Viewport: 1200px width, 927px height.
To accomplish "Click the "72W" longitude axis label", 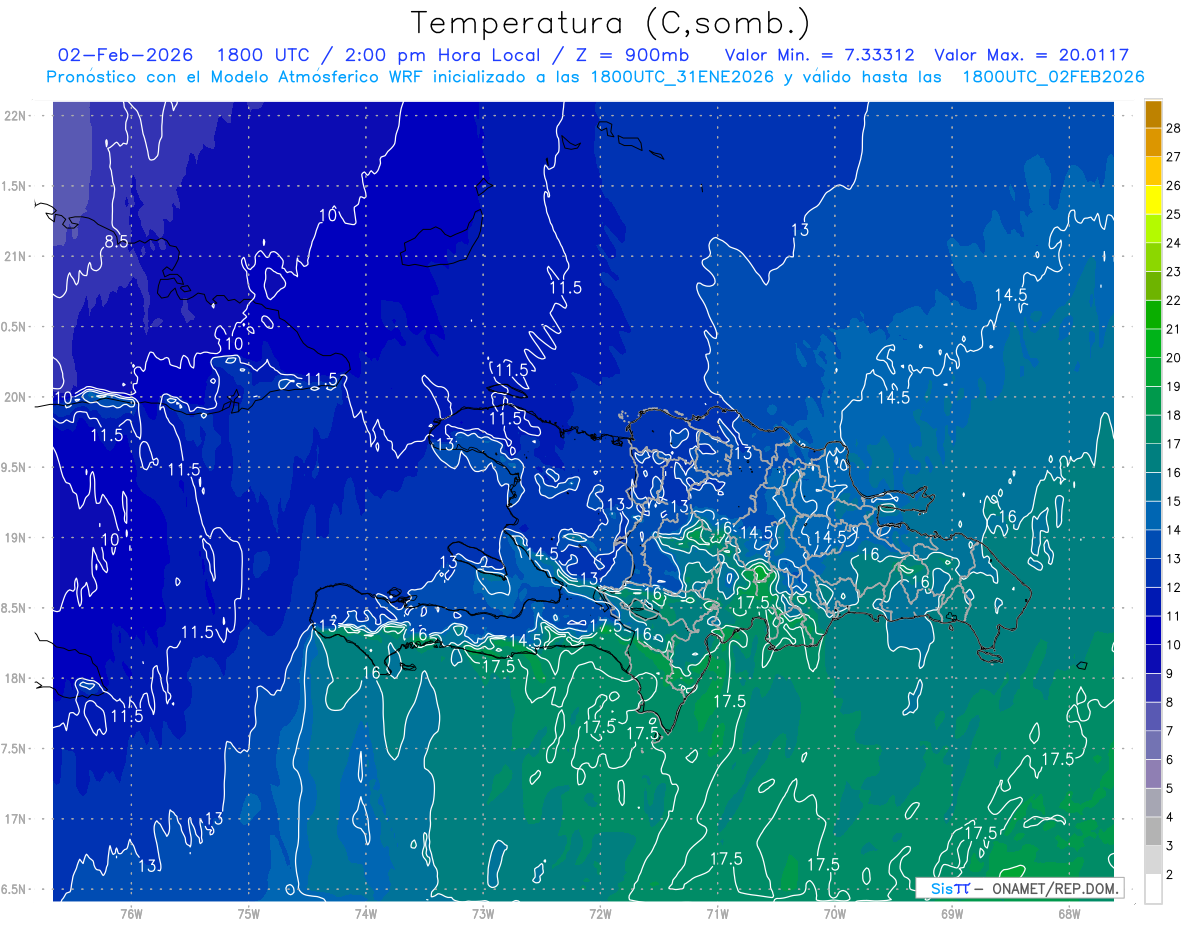I will [600, 913].
